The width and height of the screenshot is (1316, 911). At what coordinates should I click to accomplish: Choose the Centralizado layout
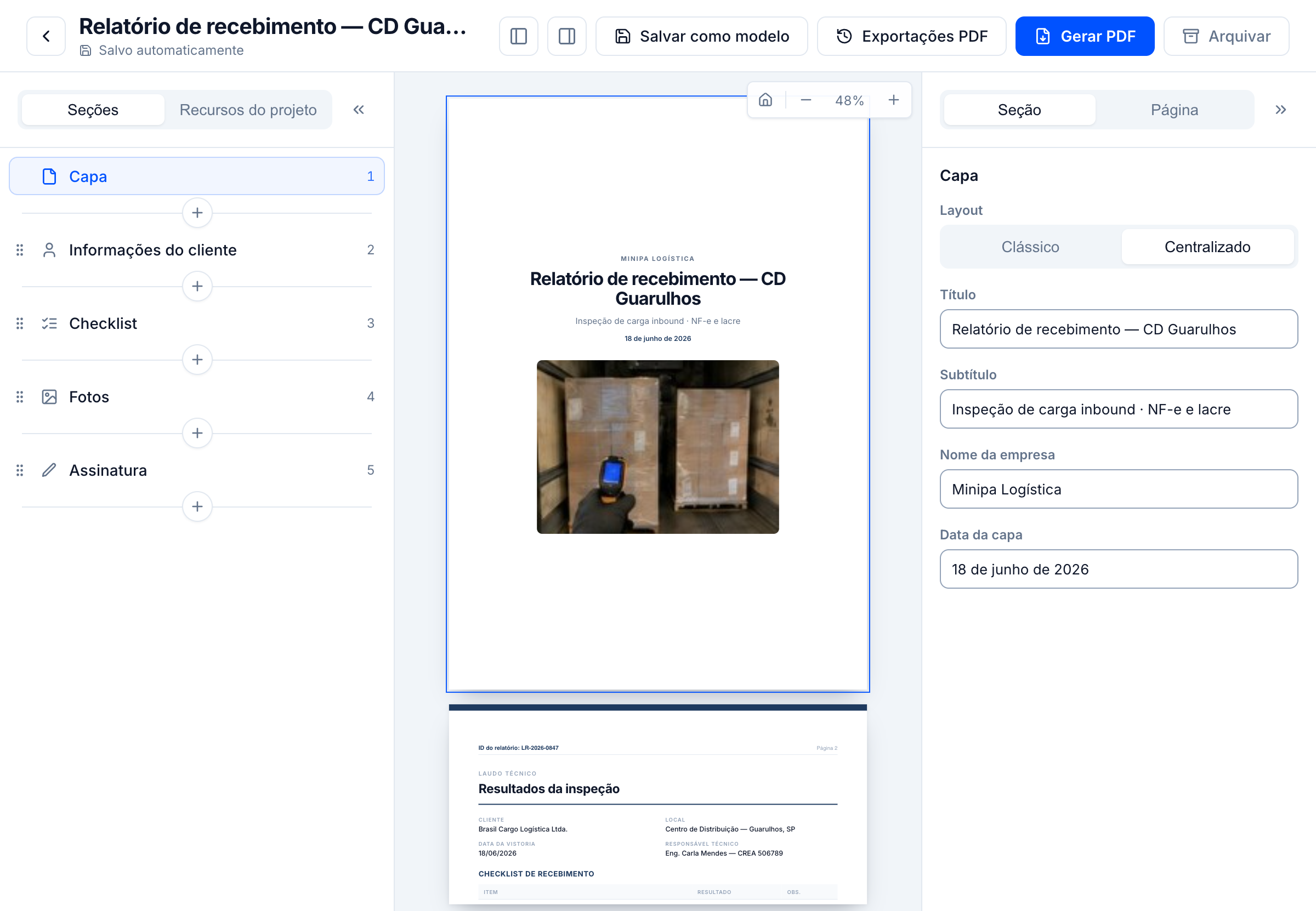point(1207,247)
